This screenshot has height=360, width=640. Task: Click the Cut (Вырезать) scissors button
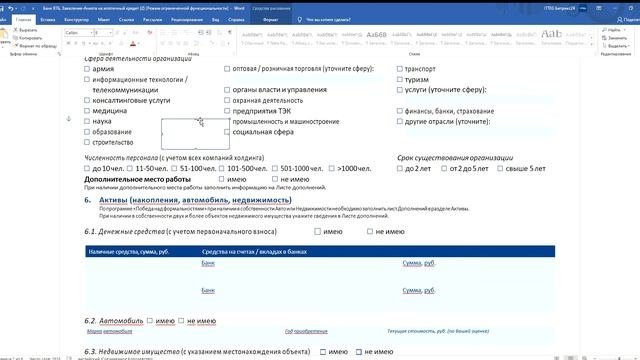25,30
